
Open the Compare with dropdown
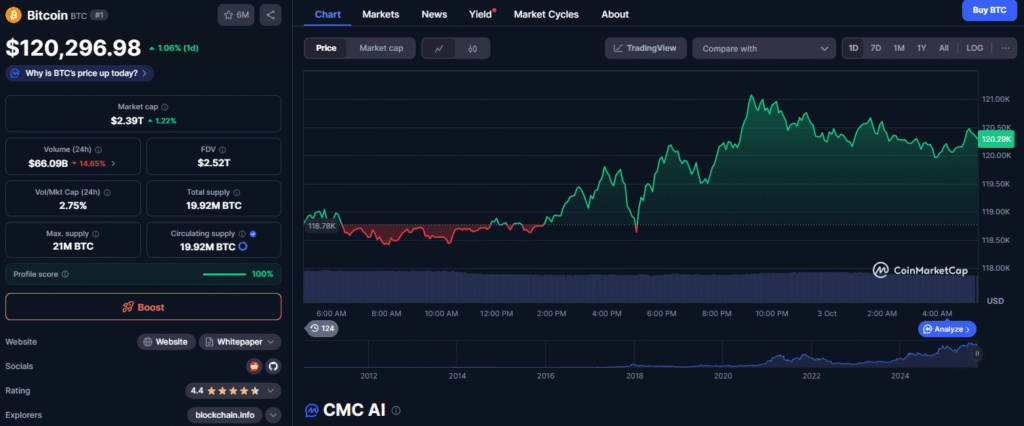764,48
